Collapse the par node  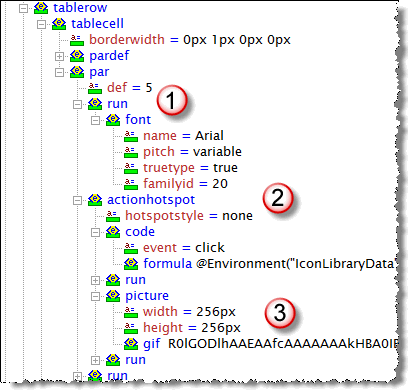coord(59,72)
